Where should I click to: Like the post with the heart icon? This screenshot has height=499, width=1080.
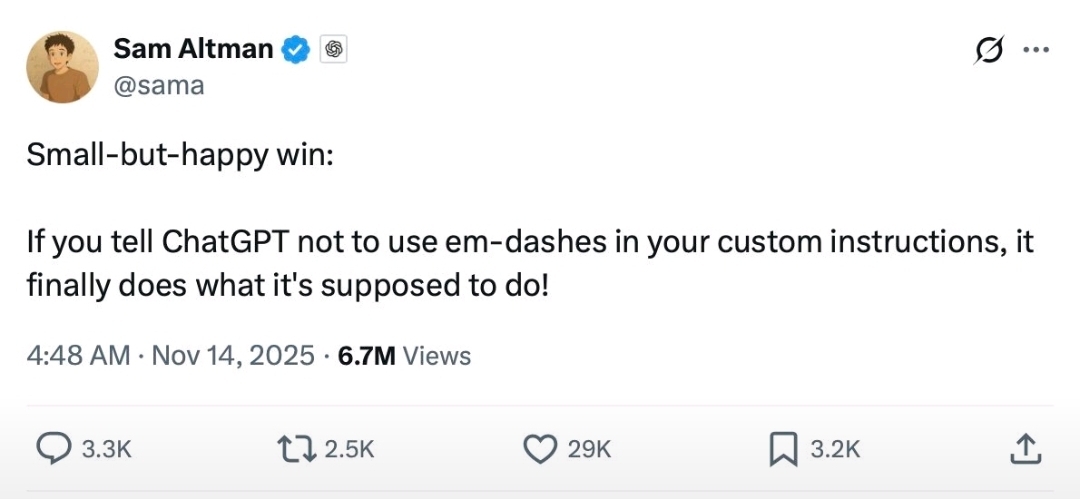pyautogui.click(x=540, y=450)
